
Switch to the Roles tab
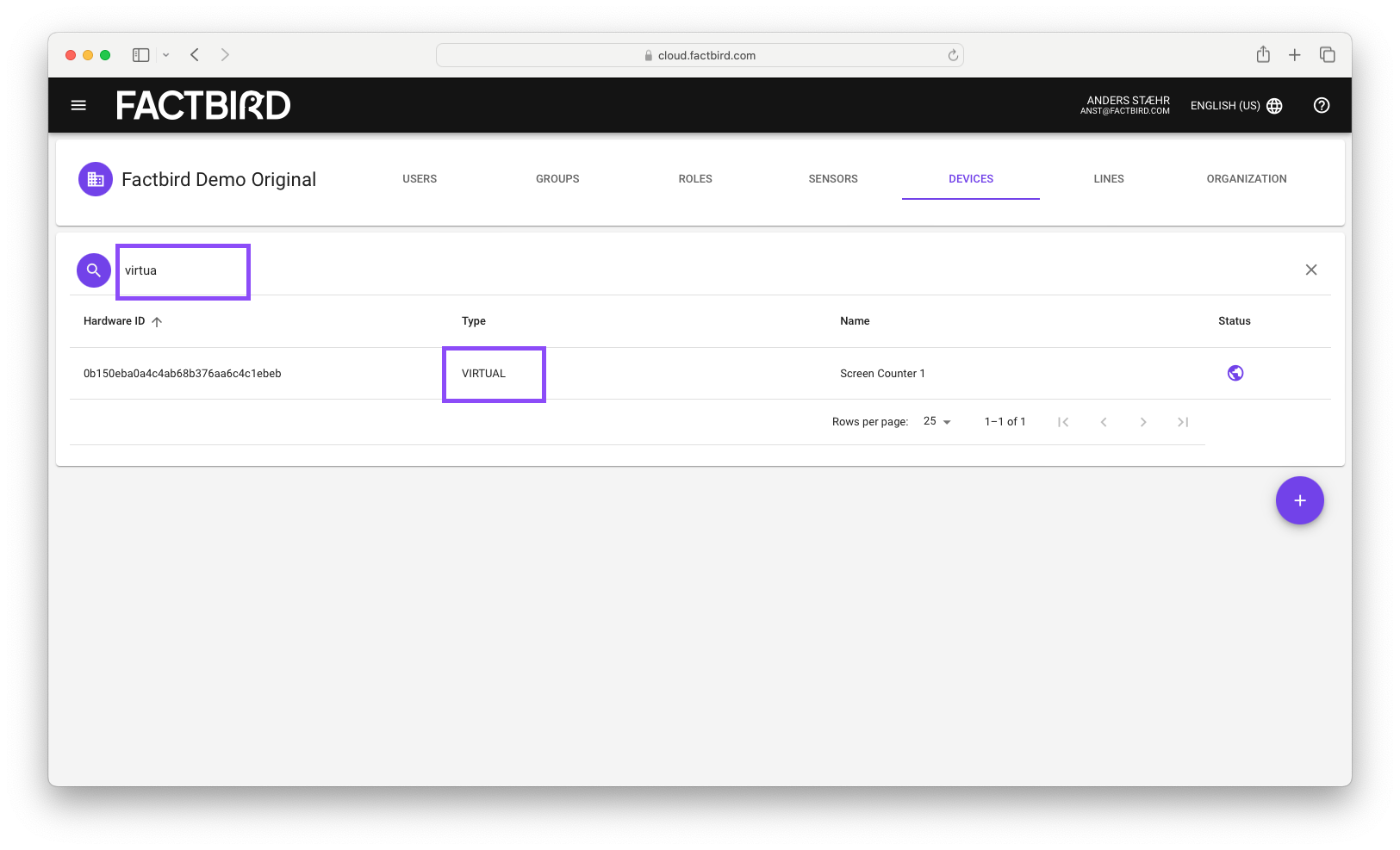pos(695,179)
